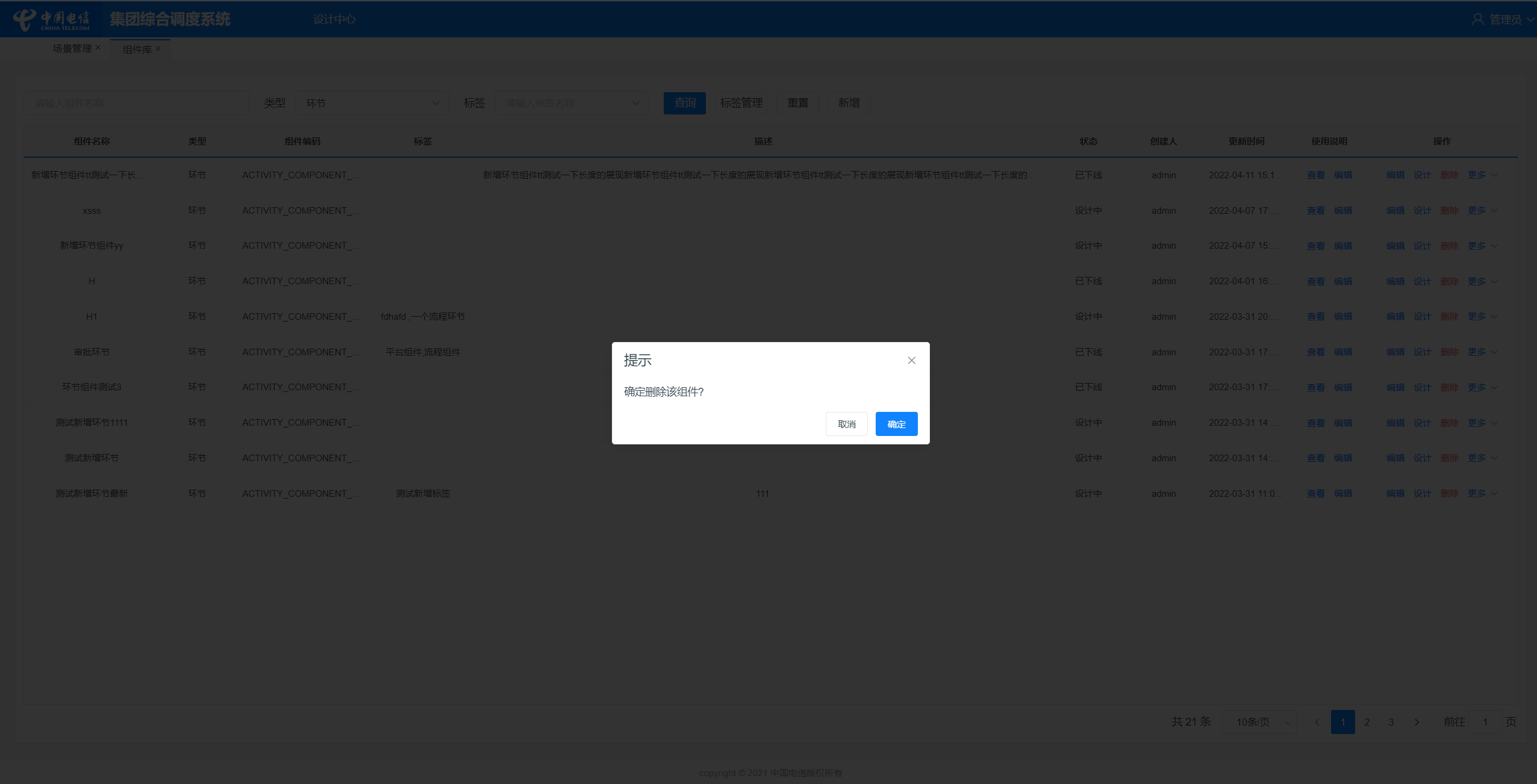The height and width of the screenshot is (784, 1537).
Task: Click 删除 link in 审批环节 row
Action: pos(1449,352)
